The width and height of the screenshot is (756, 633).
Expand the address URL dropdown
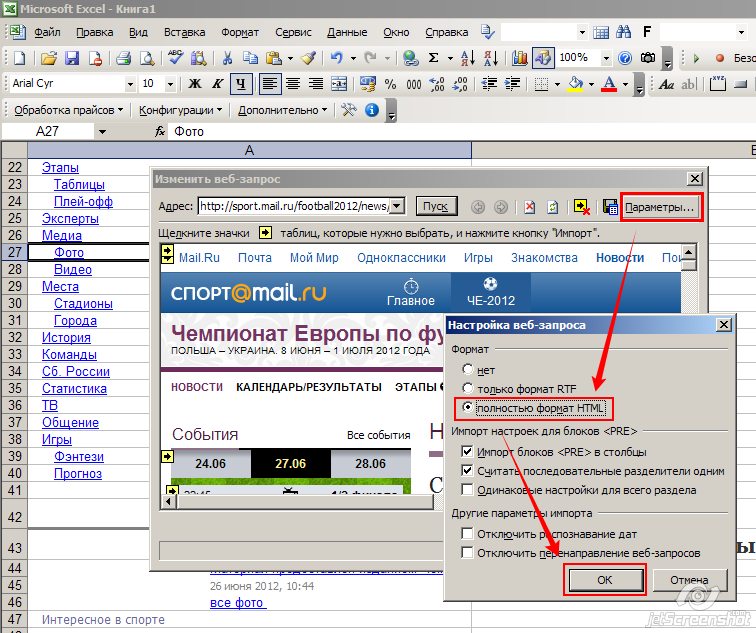397,206
